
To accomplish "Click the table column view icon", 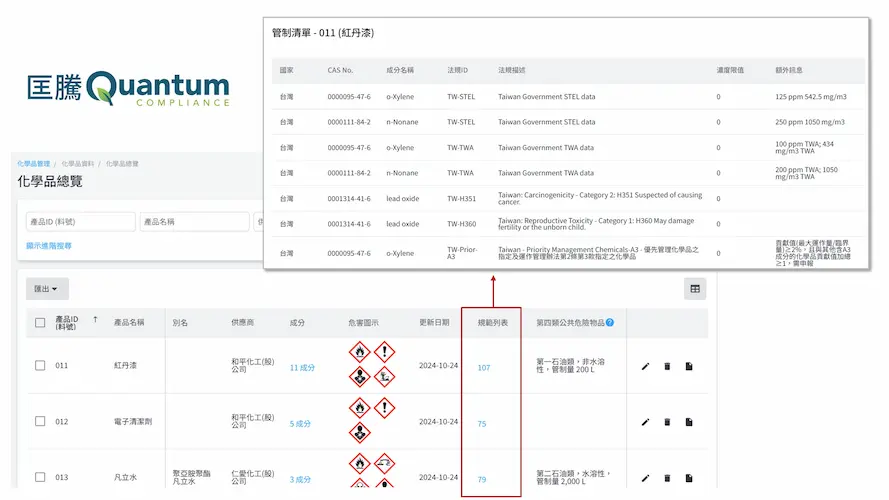I will pyautogui.click(x=695, y=289).
